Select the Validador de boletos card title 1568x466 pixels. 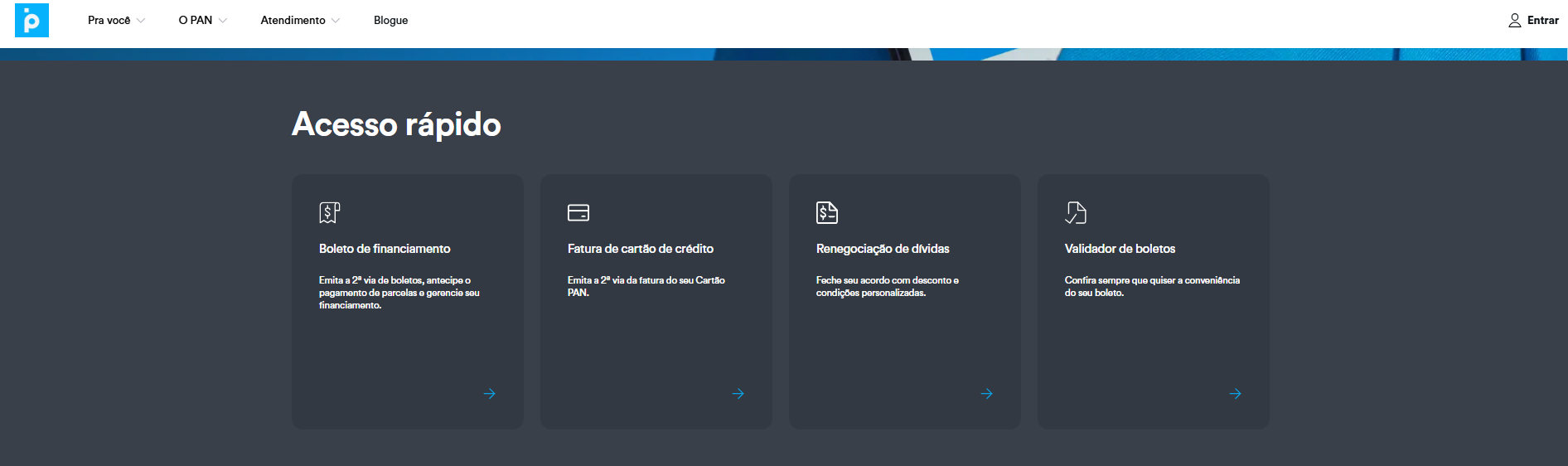tap(1120, 249)
